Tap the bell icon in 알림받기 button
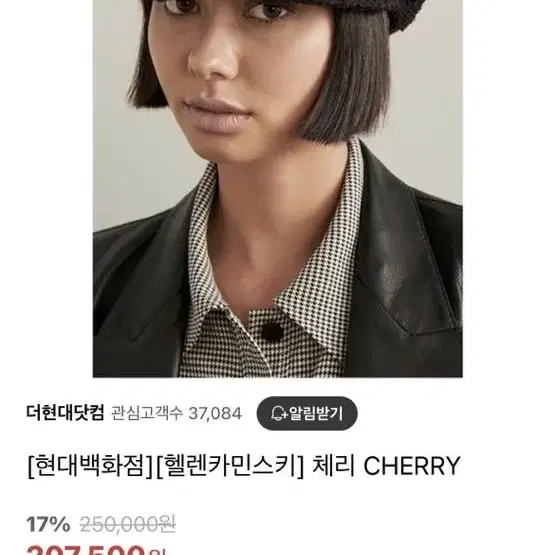The width and height of the screenshot is (555, 555). coord(279,413)
